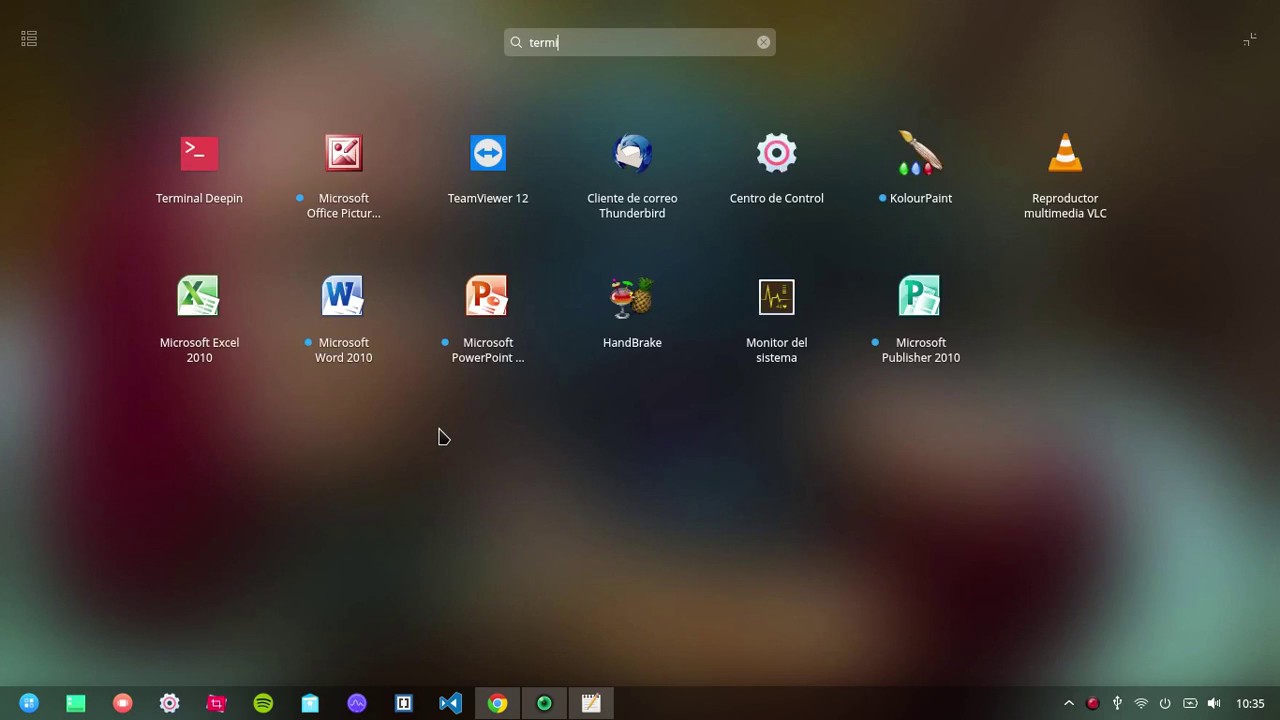Open the green circle app in the dock
The image size is (1280, 720).
(544, 704)
